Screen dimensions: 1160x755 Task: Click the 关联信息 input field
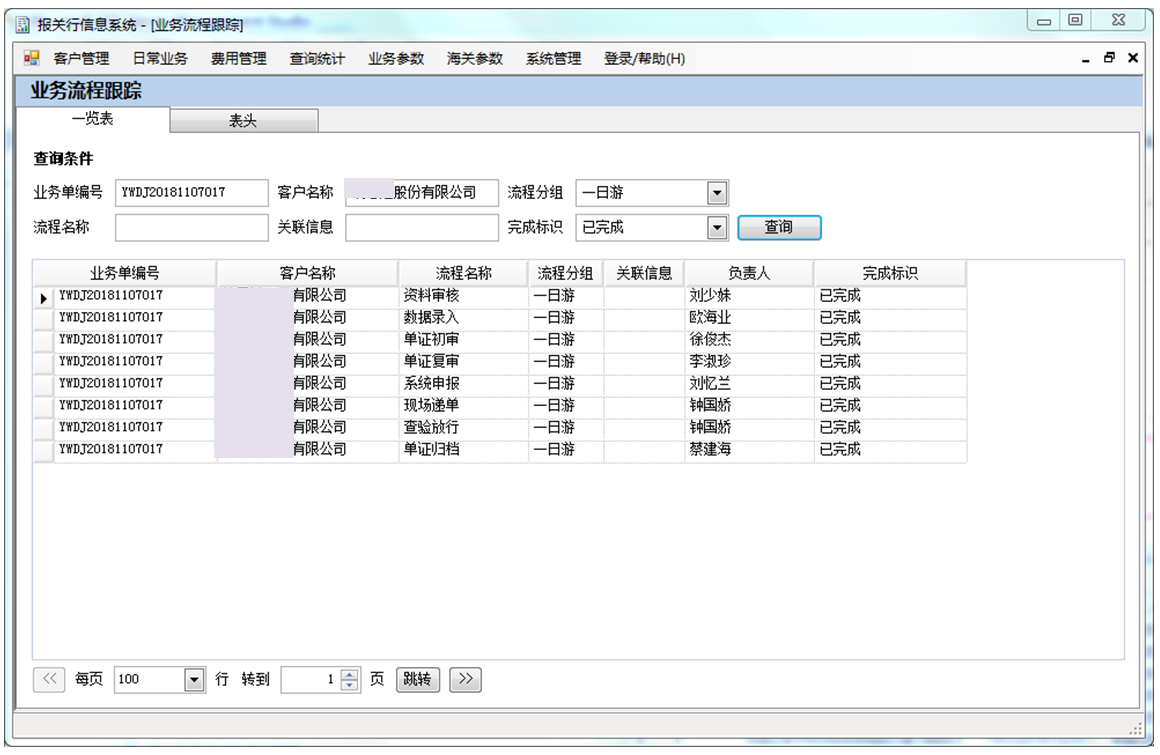[421, 228]
